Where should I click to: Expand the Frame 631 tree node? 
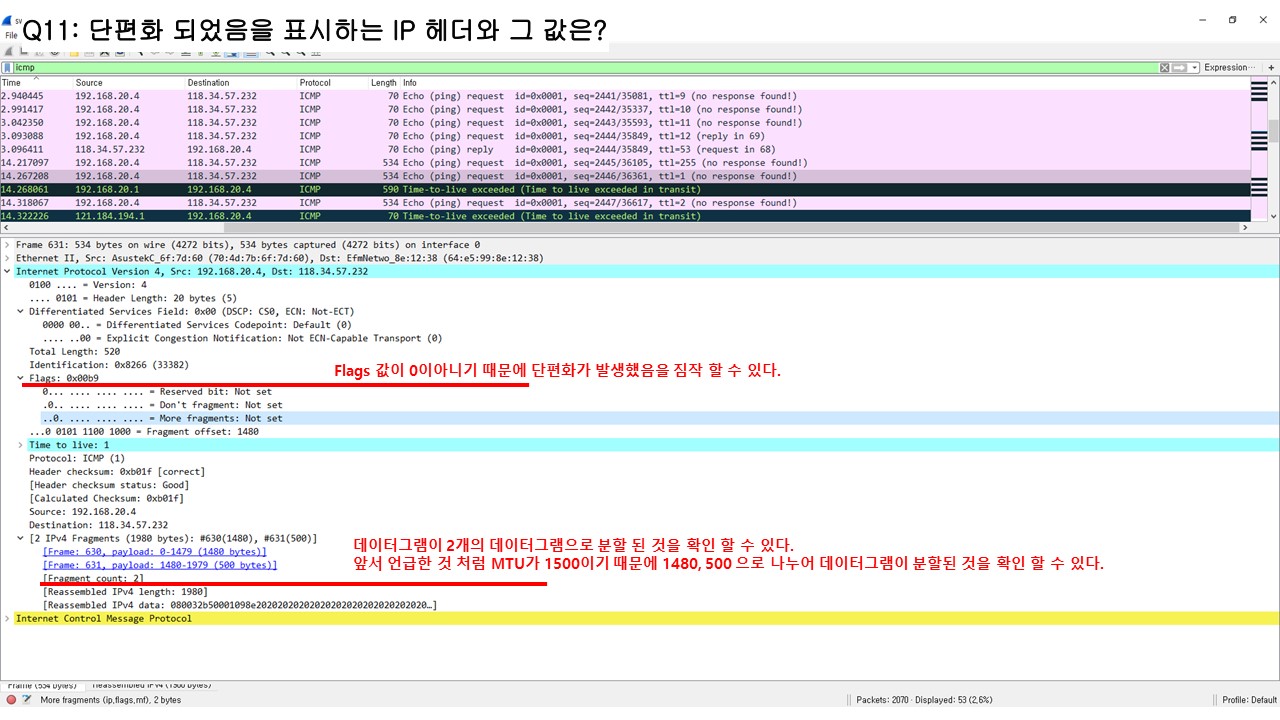[x=8, y=245]
